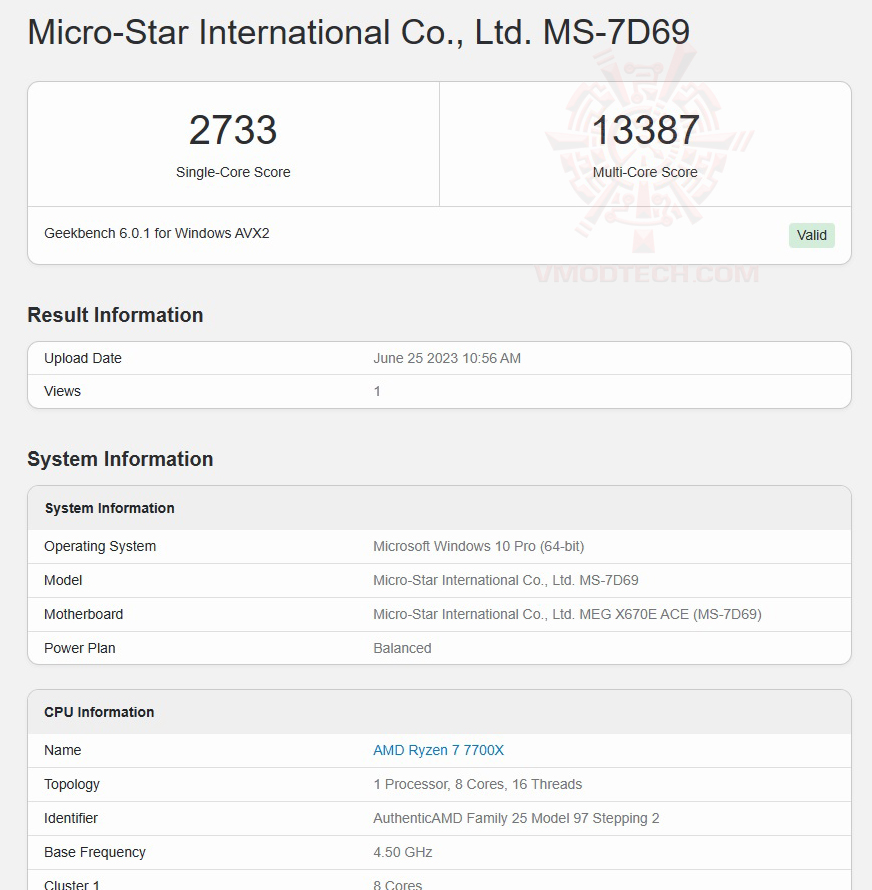Click the Views row label
The width and height of the screenshot is (872, 890).
click(62, 391)
